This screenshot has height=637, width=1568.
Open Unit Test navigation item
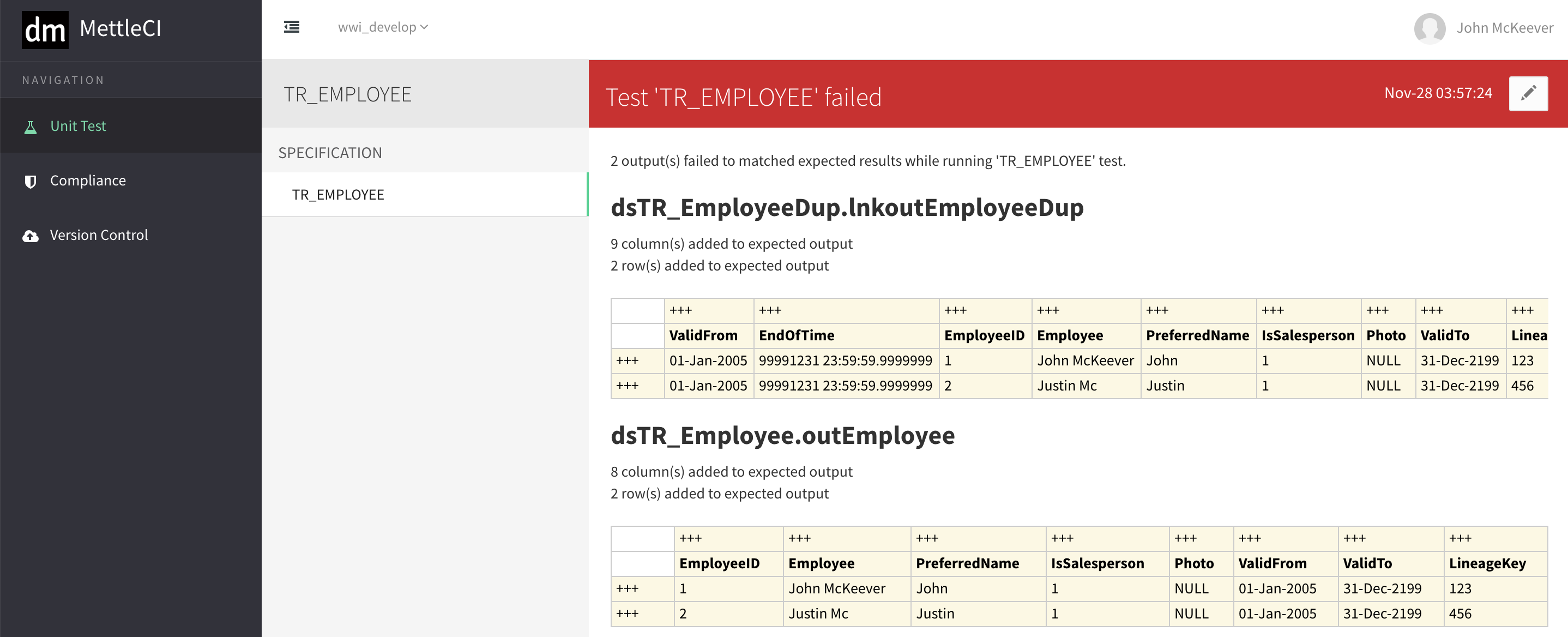coord(78,126)
